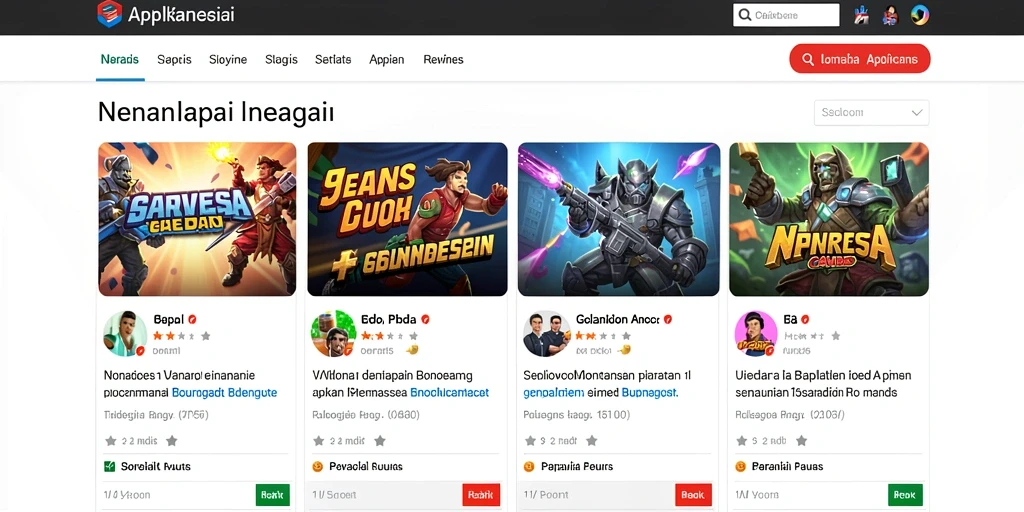Click the yellow thumb emoji under Edo, Pbda

point(411,350)
